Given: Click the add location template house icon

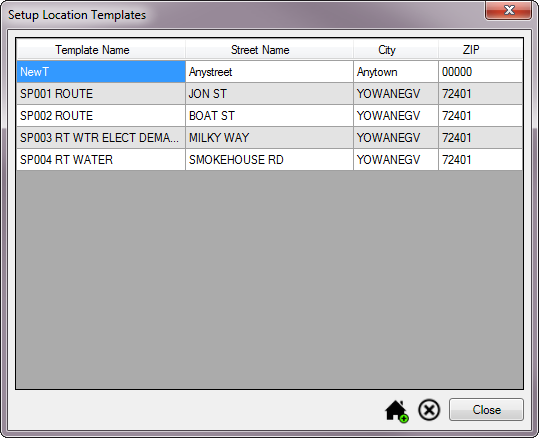Looking at the screenshot, I should tap(396, 411).
